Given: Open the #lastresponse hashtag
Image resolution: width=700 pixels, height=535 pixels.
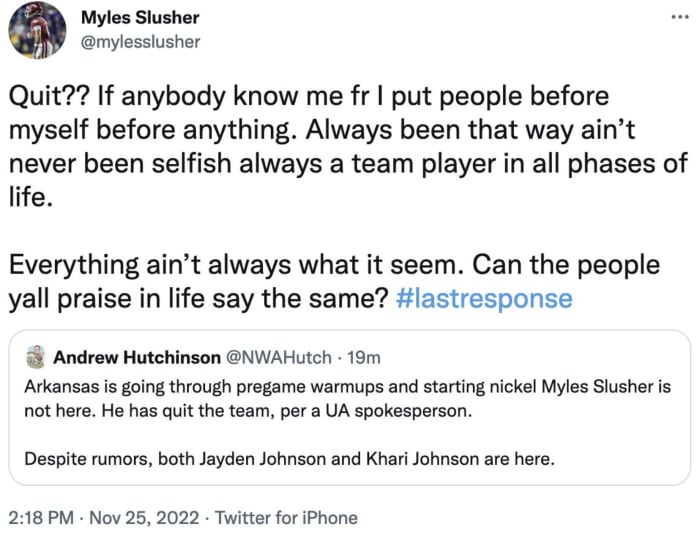Looking at the screenshot, I should click(x=484, y=299).
